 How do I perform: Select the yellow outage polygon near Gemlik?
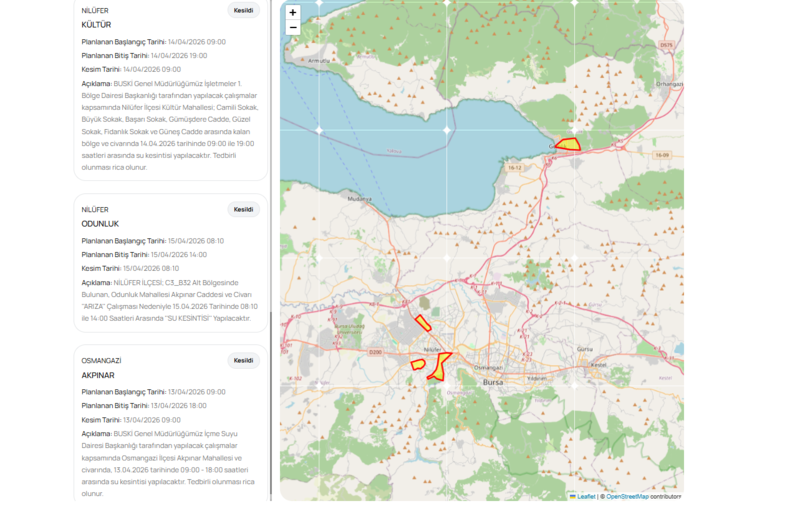click(x=568, y=144)
